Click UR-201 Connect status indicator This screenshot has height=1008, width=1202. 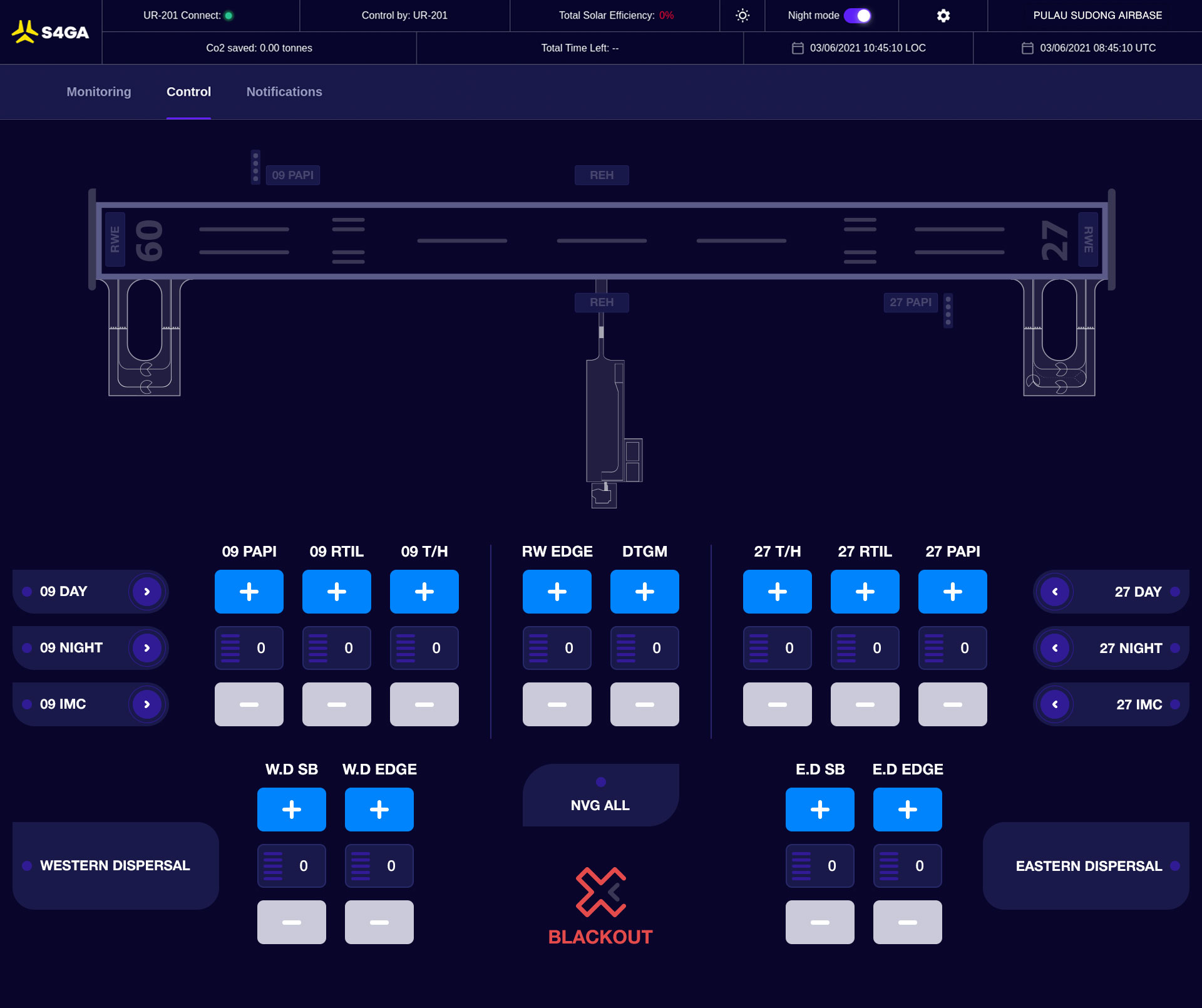tap(229, 16)
